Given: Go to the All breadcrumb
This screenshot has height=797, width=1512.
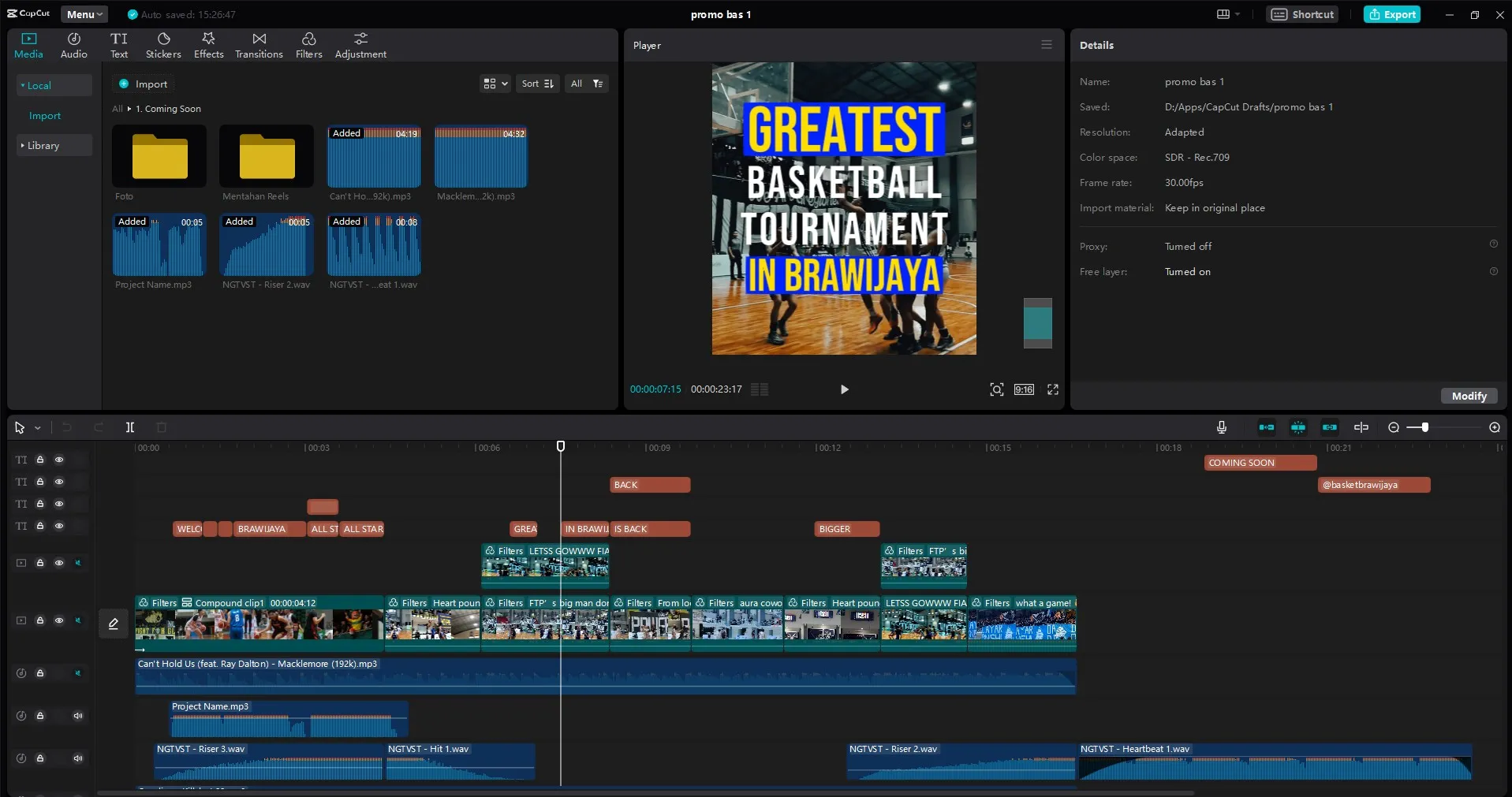Looking at the screenshot, I should [x=118, y=109].
